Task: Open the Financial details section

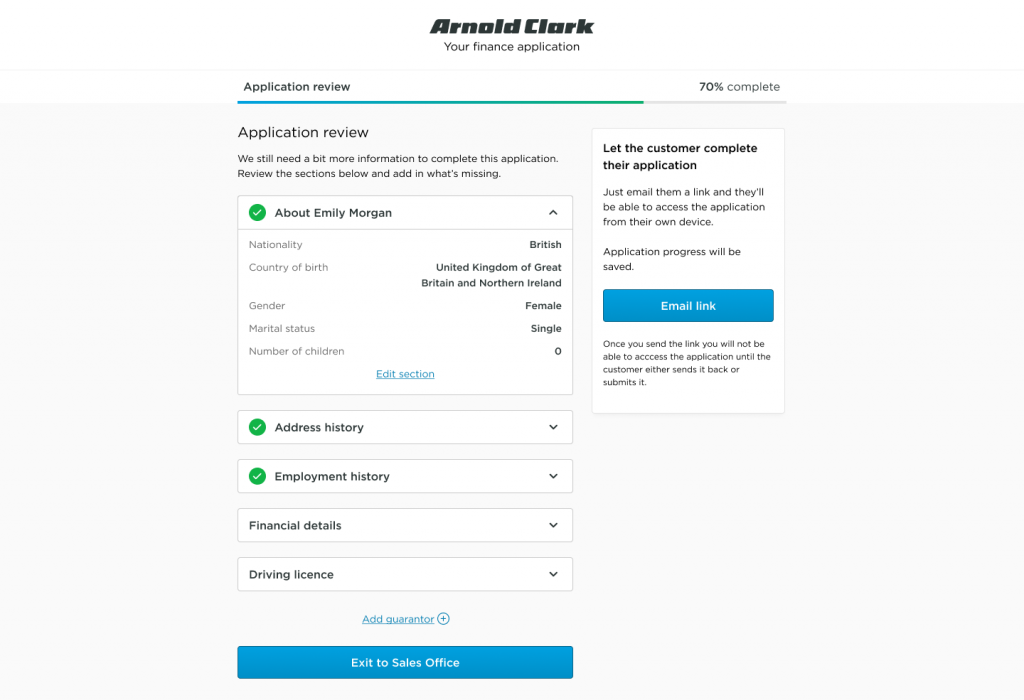Action: (x=553, y=525)
